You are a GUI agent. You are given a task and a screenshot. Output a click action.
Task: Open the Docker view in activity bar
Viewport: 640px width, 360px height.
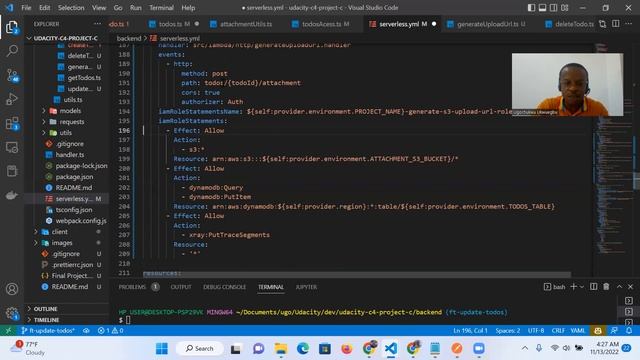pos(12,195)
